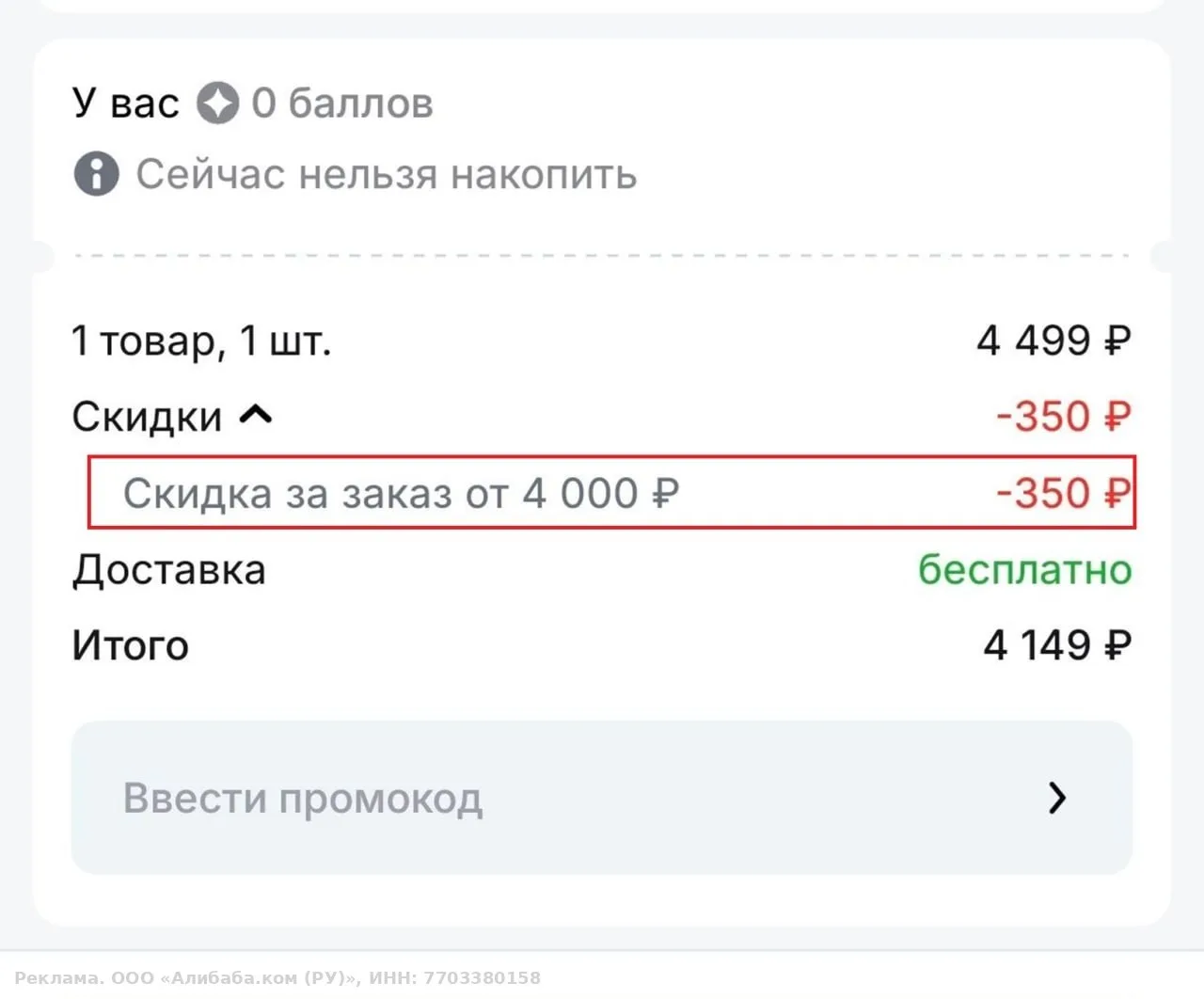
Task: Click the red total discount -350 ₽ beside Скидки
Action: pos(1064,417)
